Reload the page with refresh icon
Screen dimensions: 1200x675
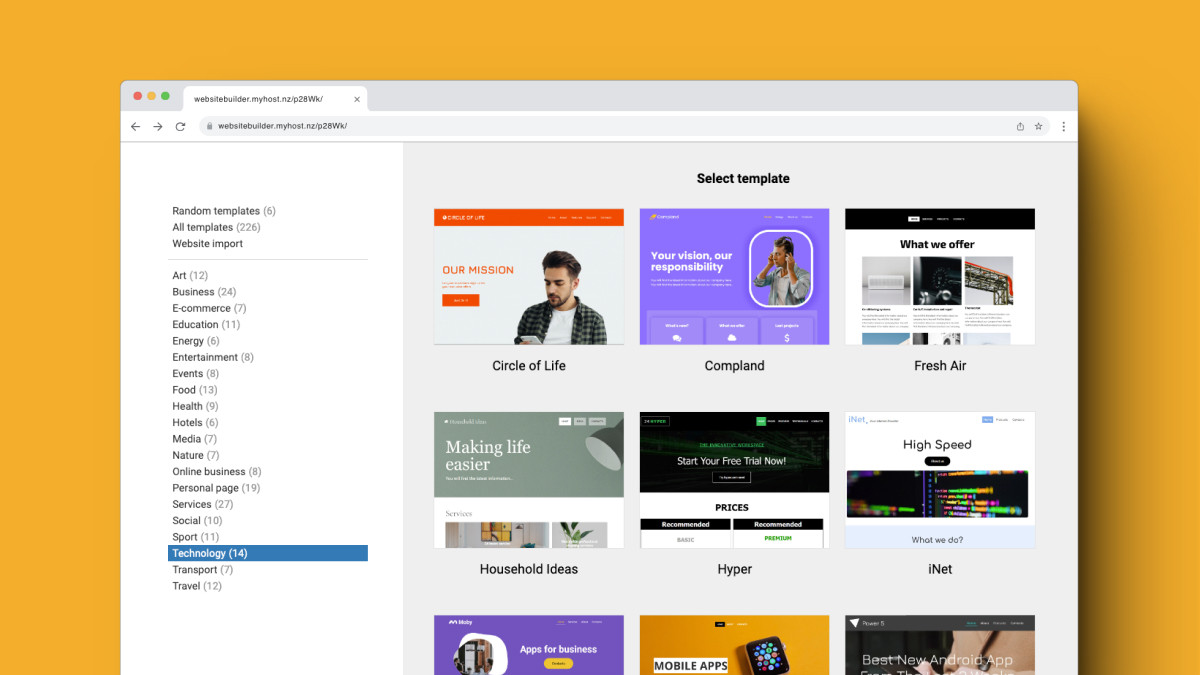[x=181, y=127]
